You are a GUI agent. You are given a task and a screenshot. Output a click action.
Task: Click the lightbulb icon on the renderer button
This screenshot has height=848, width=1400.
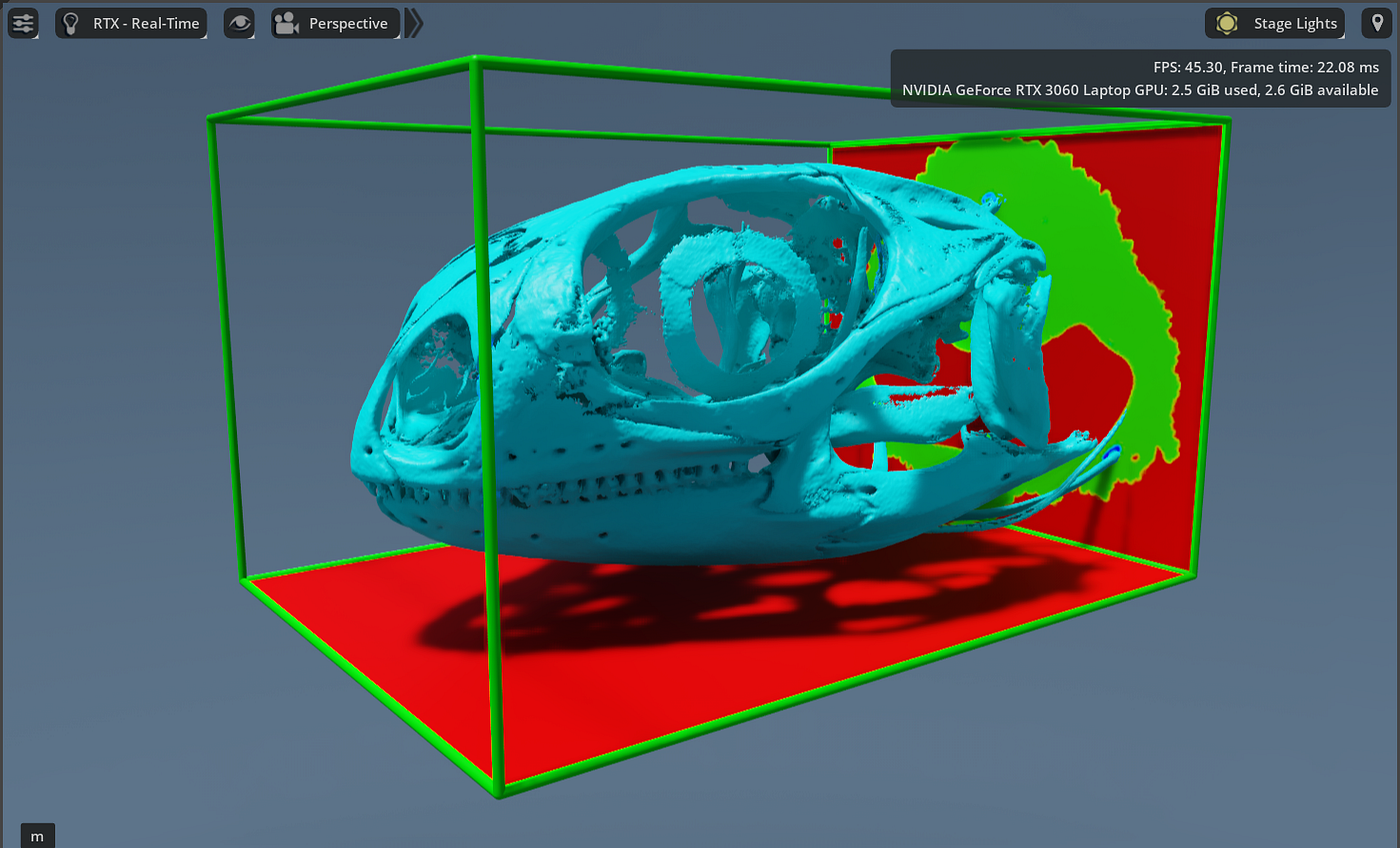point(69,23)
